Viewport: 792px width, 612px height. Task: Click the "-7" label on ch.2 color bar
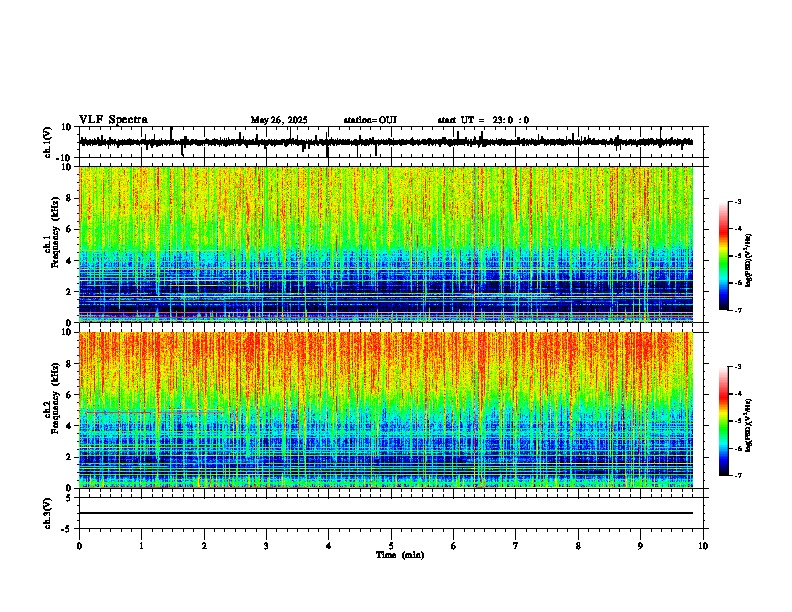(738, 476)
